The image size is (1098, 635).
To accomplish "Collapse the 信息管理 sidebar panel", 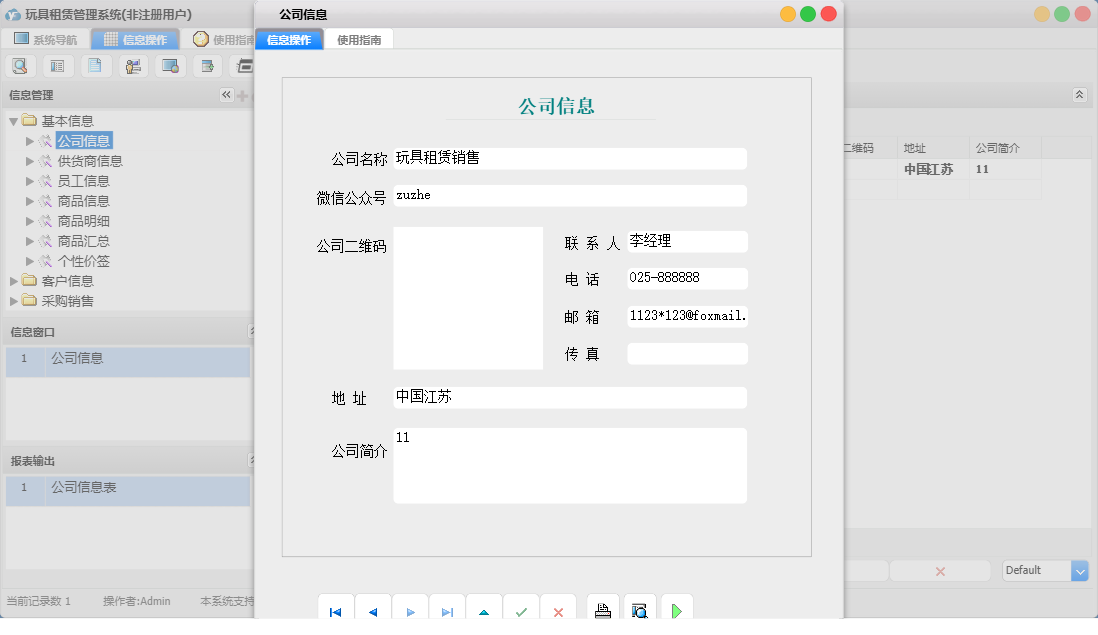I will click(227, 94).
